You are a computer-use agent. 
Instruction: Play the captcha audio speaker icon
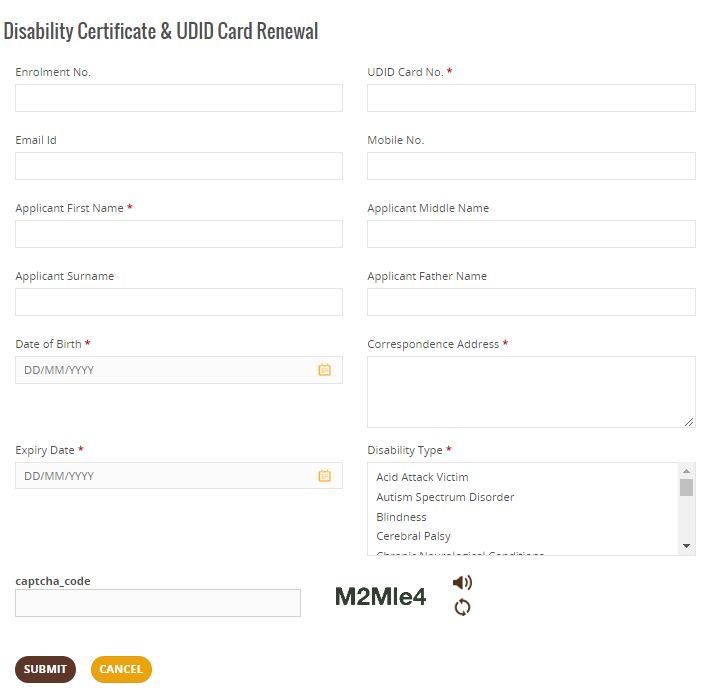click(x=462, y=582)
